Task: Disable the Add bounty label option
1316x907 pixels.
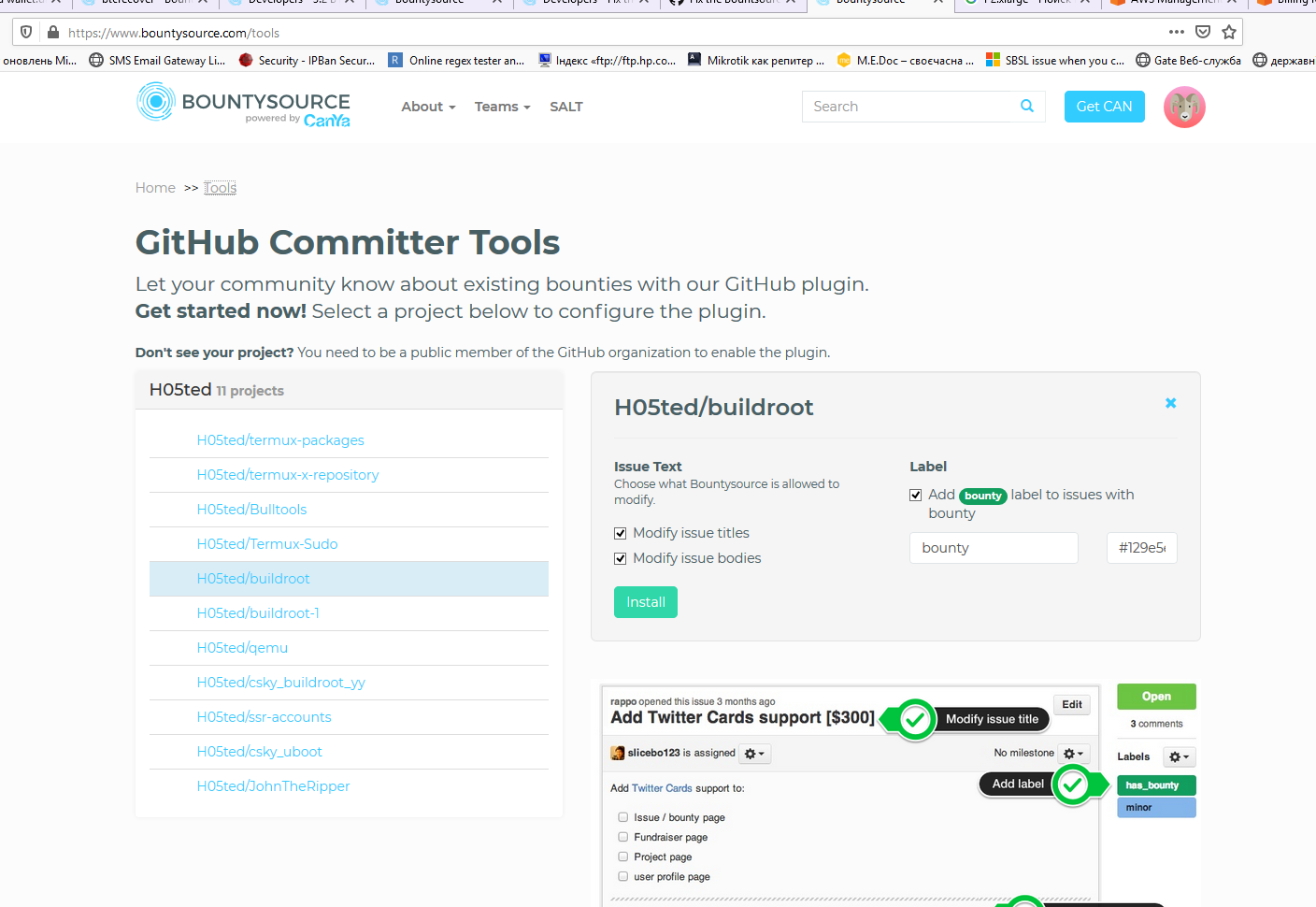Action: [x=916, y=495]
